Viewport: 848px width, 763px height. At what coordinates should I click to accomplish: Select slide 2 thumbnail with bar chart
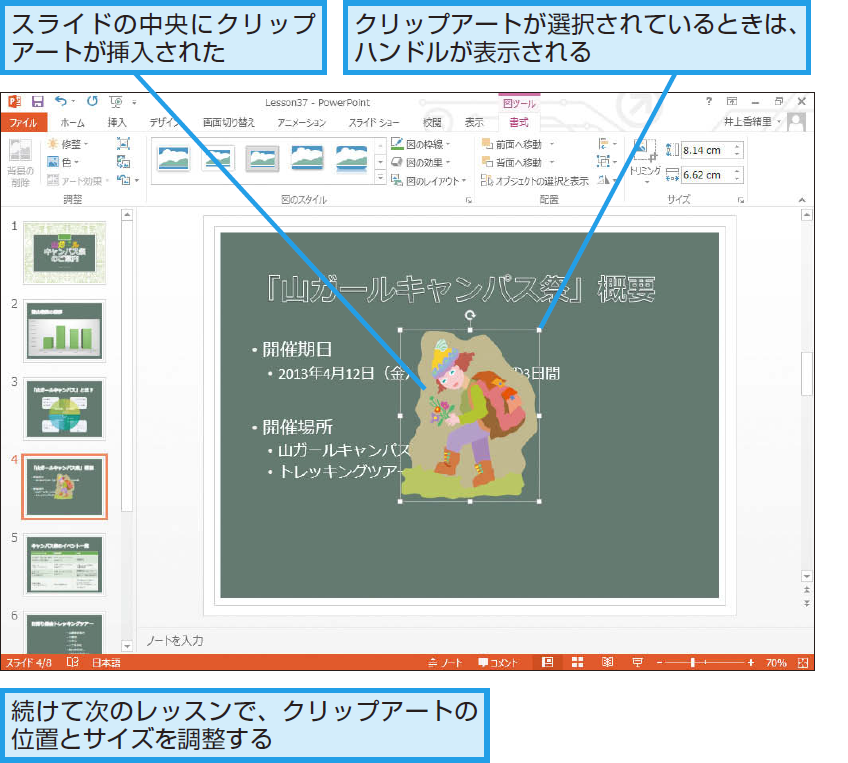pyautogui.click(x=63, y=330)
